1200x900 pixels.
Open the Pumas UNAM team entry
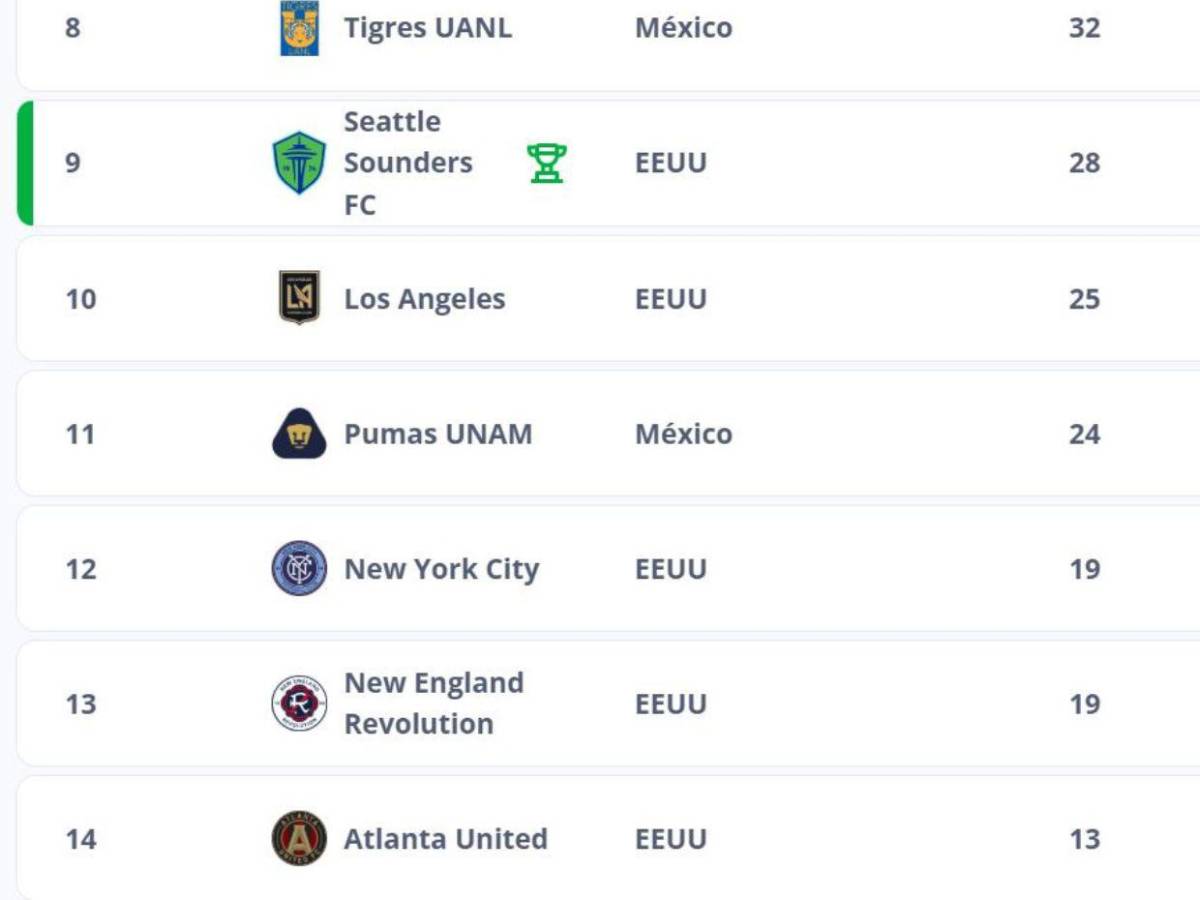point(437,434)
